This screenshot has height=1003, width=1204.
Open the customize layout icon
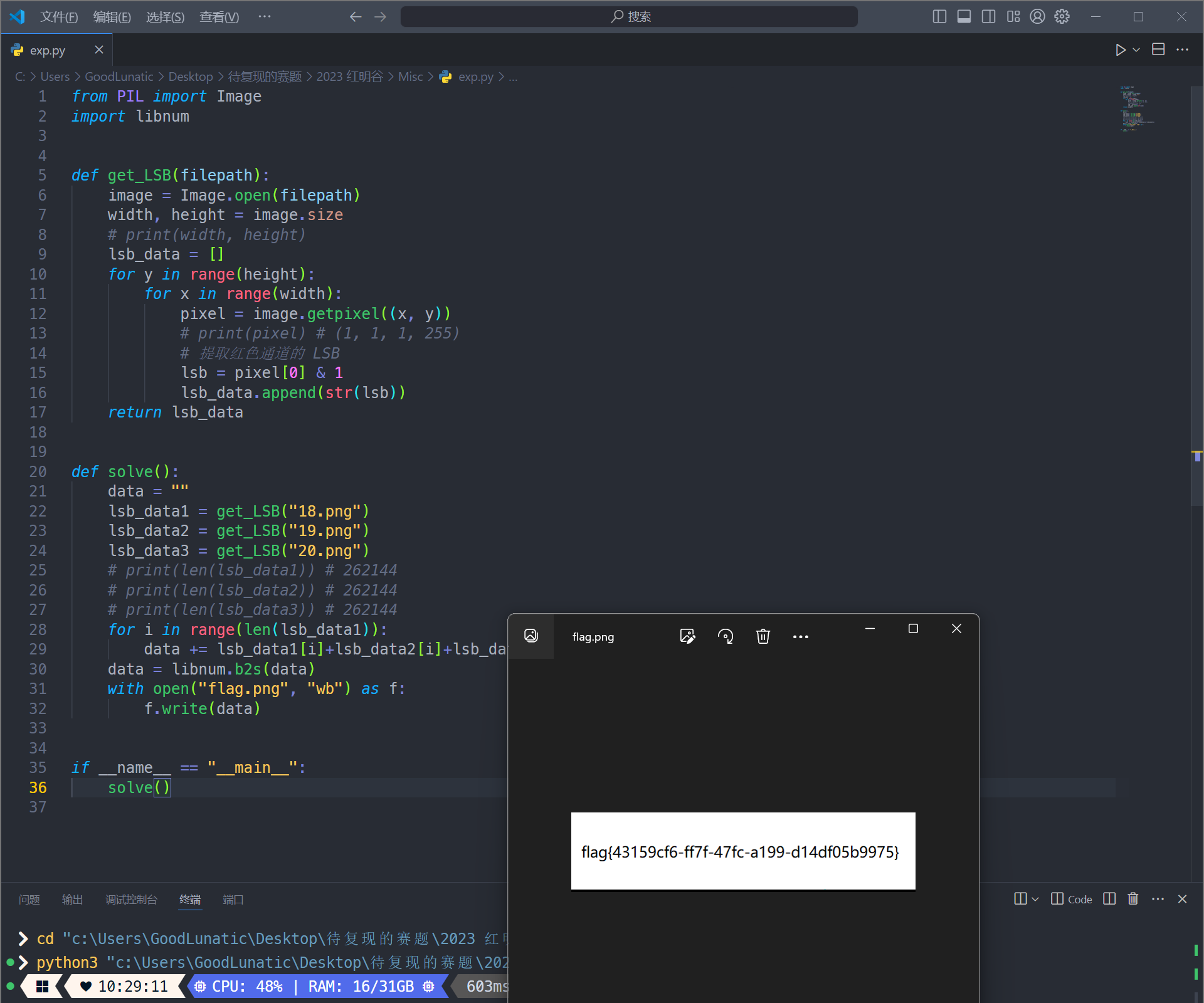coord(1013,16)
